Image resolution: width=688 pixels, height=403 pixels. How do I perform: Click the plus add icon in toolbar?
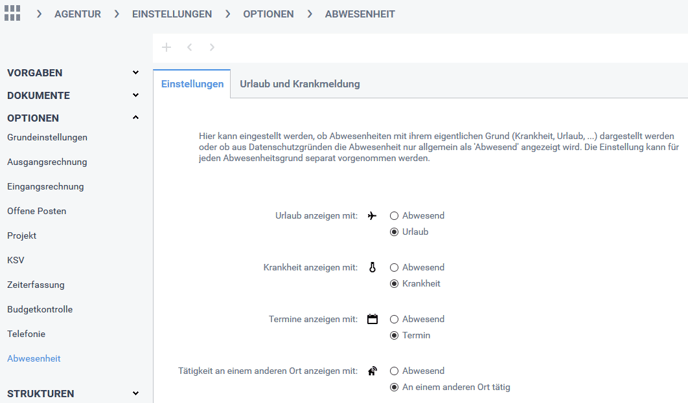(166, 48)
